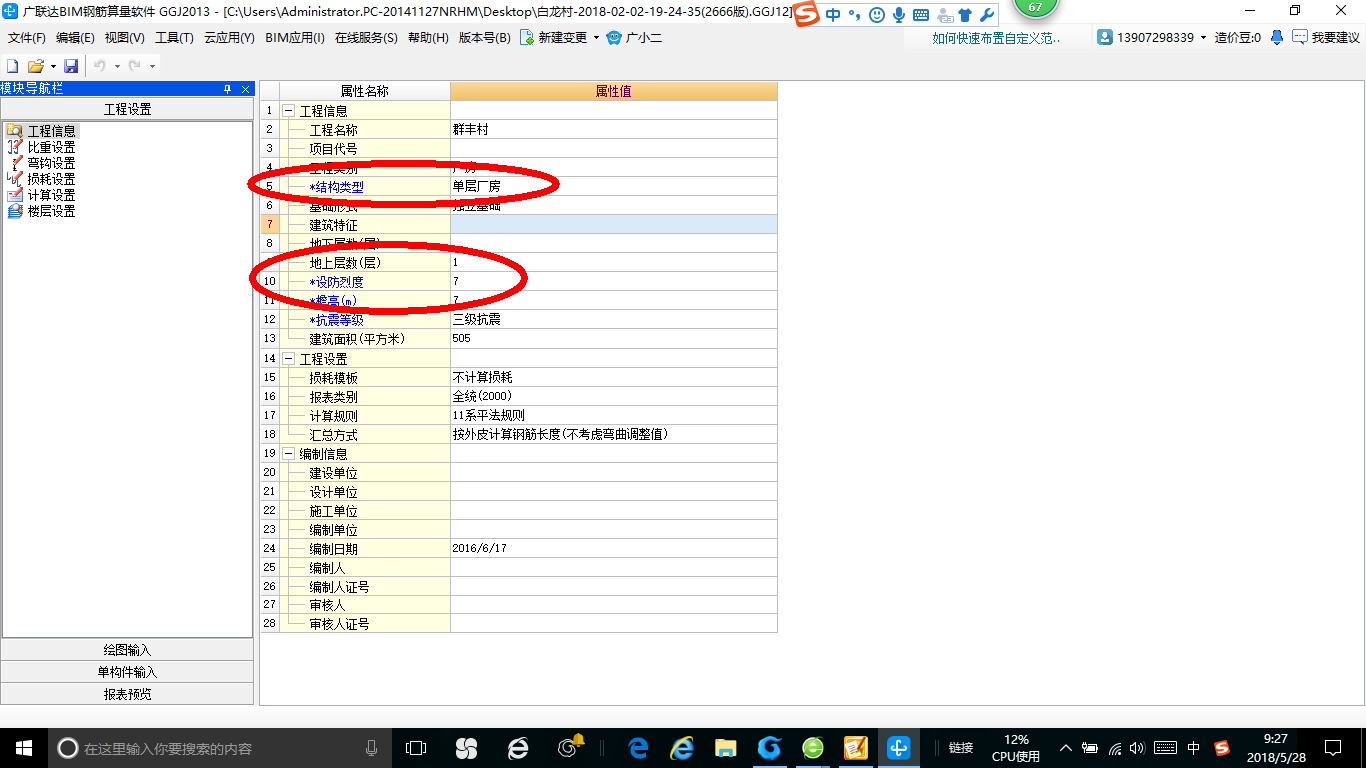Click the 群丰村 project name value
The width and height of the screenshot is (1366, 768).
[613, 130]
